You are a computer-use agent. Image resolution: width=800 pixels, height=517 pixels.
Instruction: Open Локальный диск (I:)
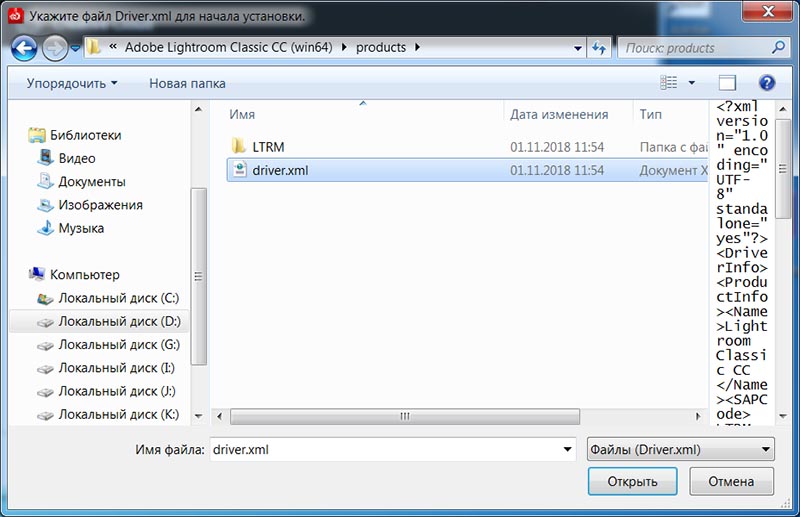117,367
